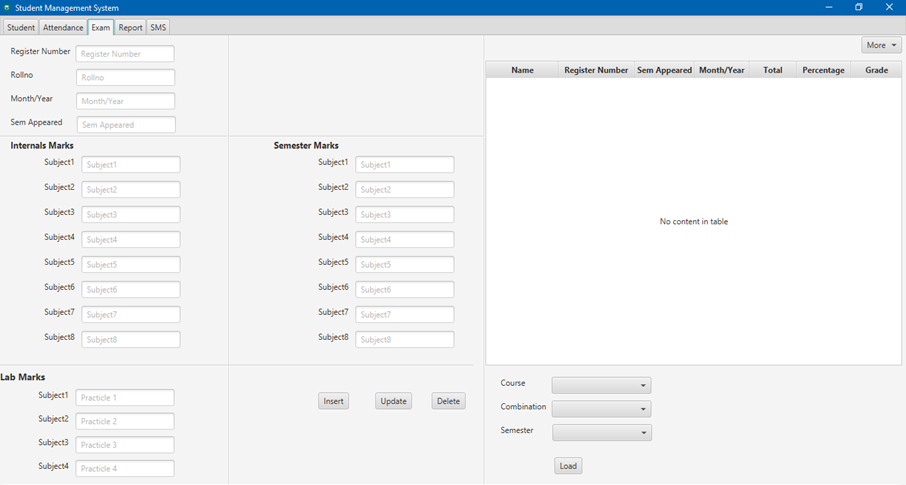The height and width of the screenshot is (485, 906).
Task: Focus Semester Marks Subject4 field
Action: click(404, 239)
